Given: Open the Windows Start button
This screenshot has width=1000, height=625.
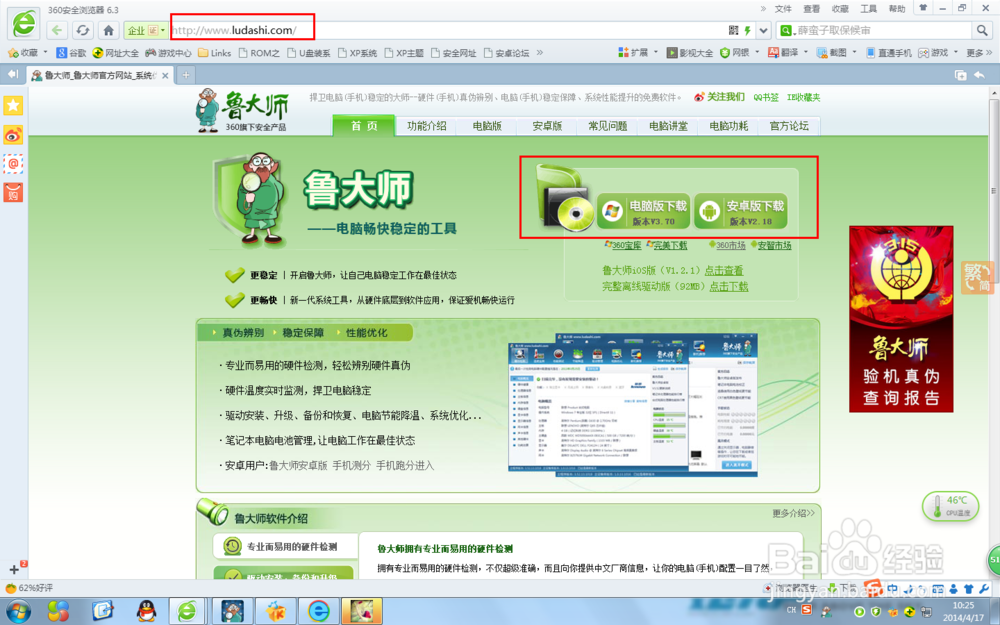Looking at the screenshot, I should click(18, 611).
